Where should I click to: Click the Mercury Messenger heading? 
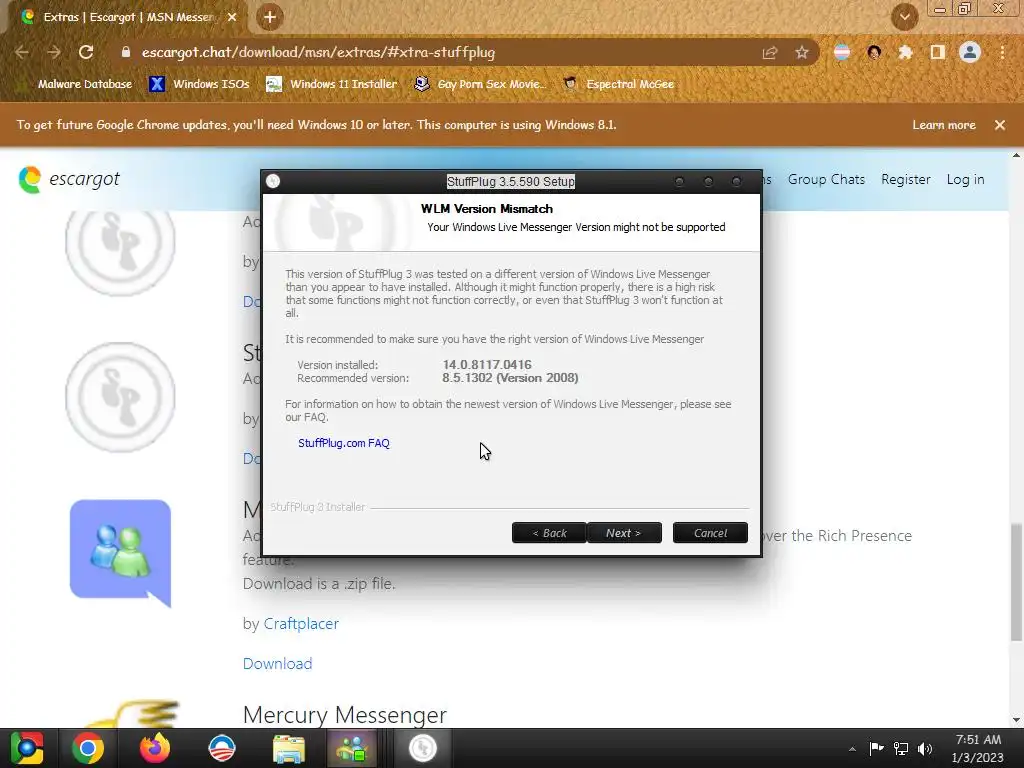tap(345, 715)
